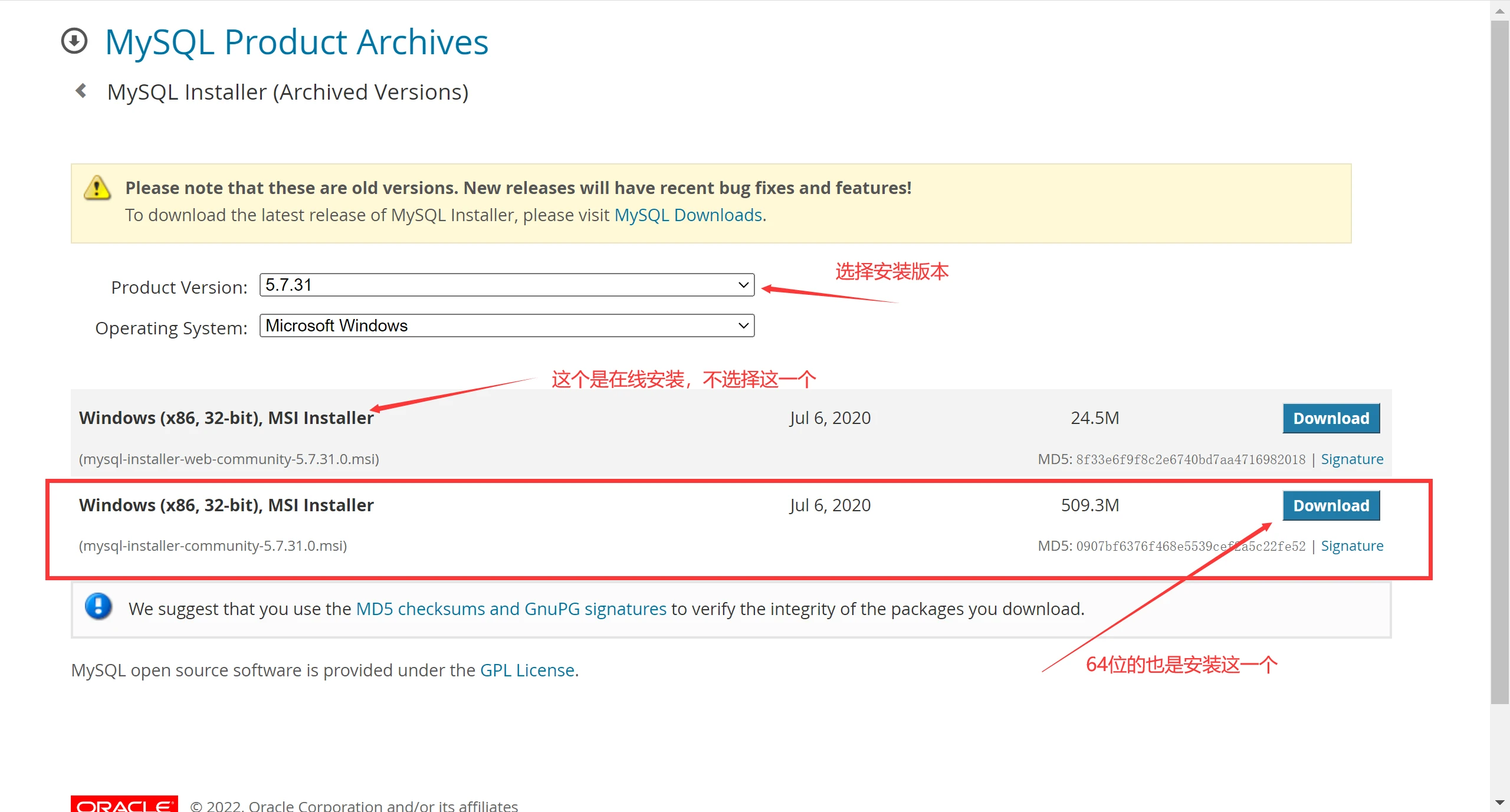Click Download button for 509.3M community installer

point(1331,505)
